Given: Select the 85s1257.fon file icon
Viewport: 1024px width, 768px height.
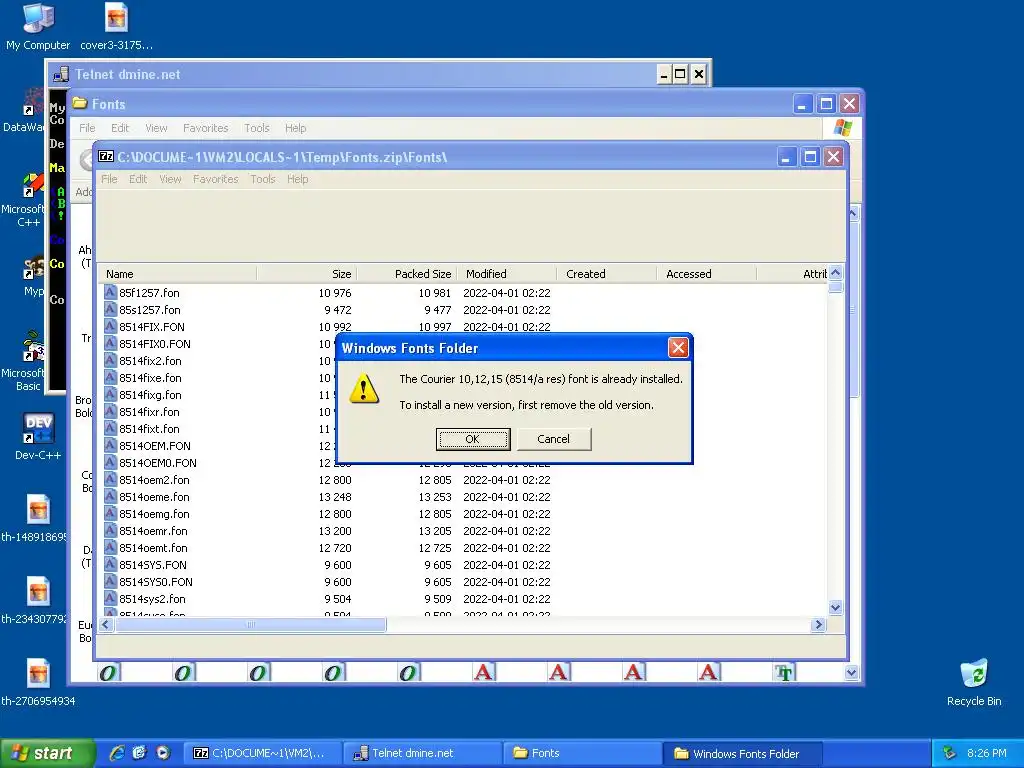Looking at the screenshot, I should click(x=110, y=310).
